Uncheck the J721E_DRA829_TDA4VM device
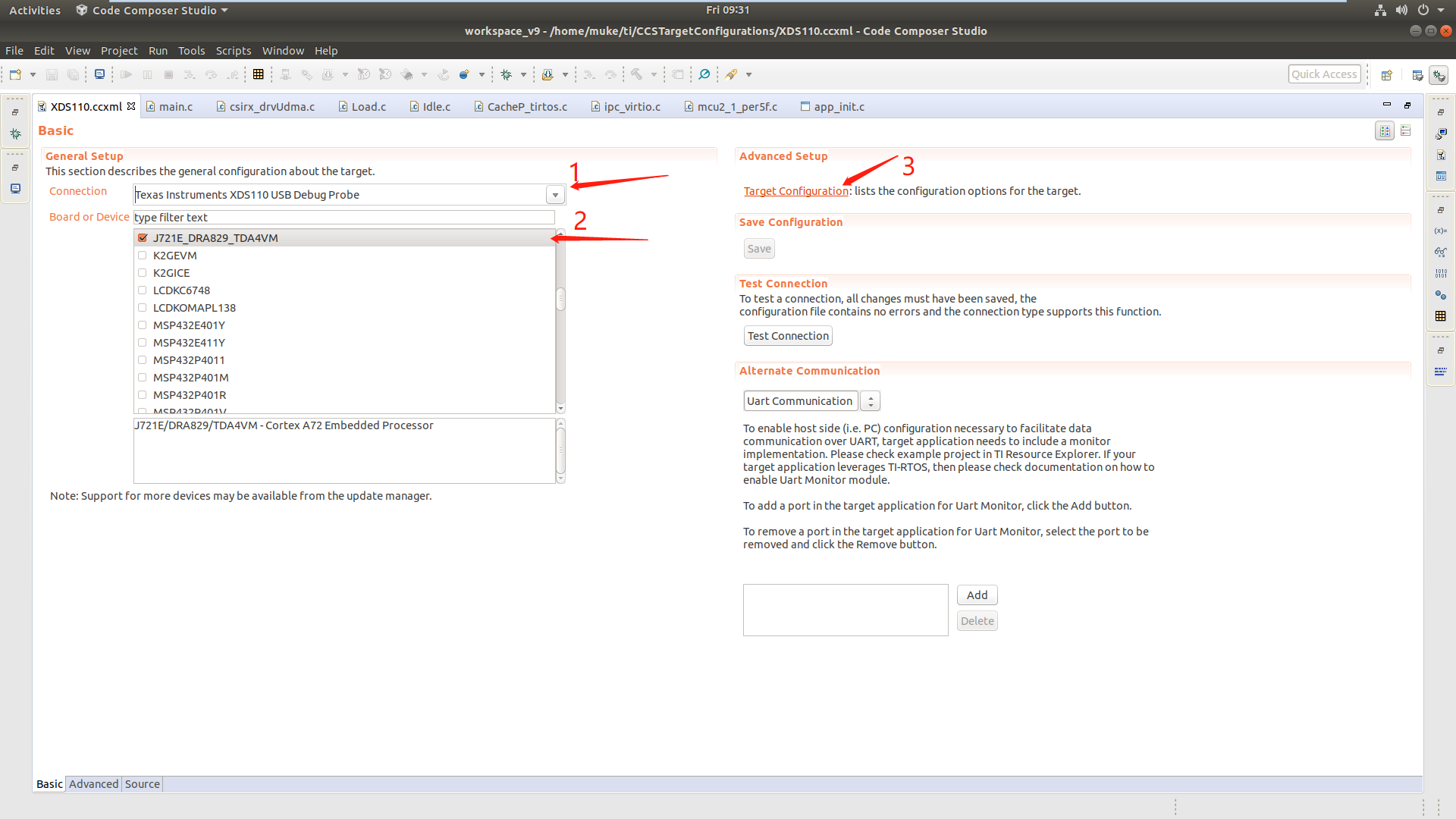1456x819 pixels. coord(143,238)
